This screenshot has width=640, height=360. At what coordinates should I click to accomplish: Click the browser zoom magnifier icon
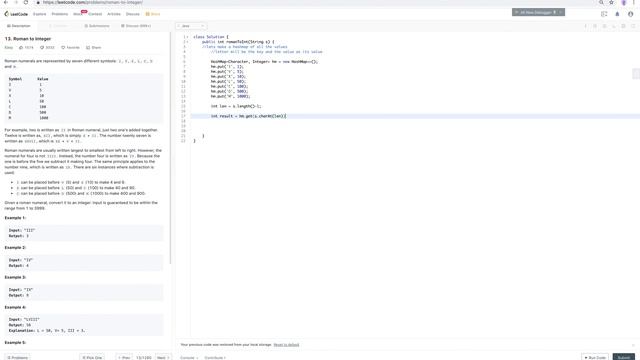click(601, 2)
